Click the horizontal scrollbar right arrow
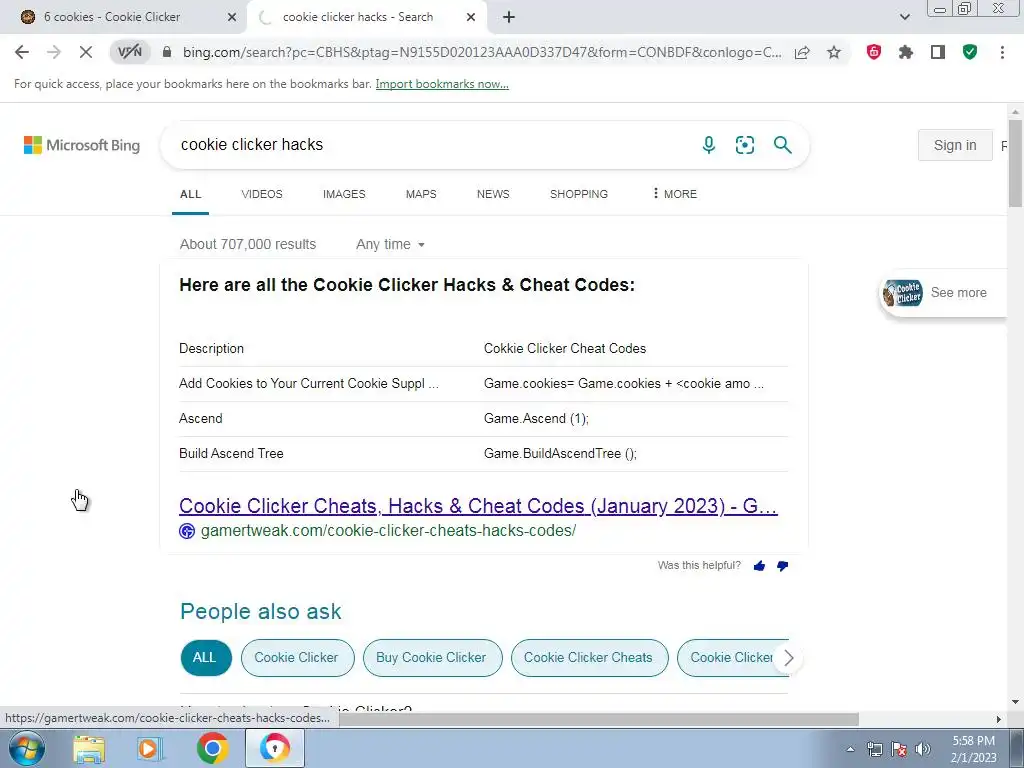The height and width of the screenshot is (768, 1024). pyautogui.click(x=998, y=719)
